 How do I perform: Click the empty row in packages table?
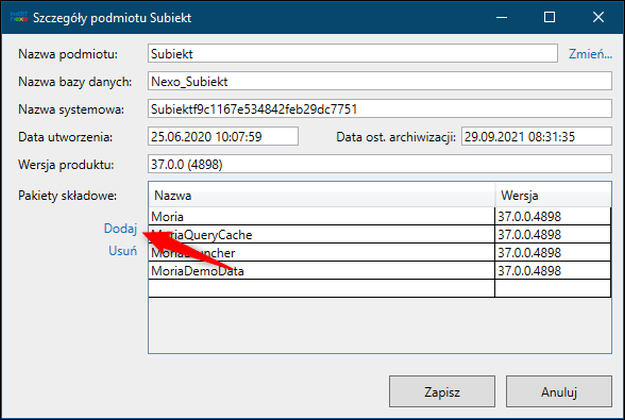coord(321,288)
